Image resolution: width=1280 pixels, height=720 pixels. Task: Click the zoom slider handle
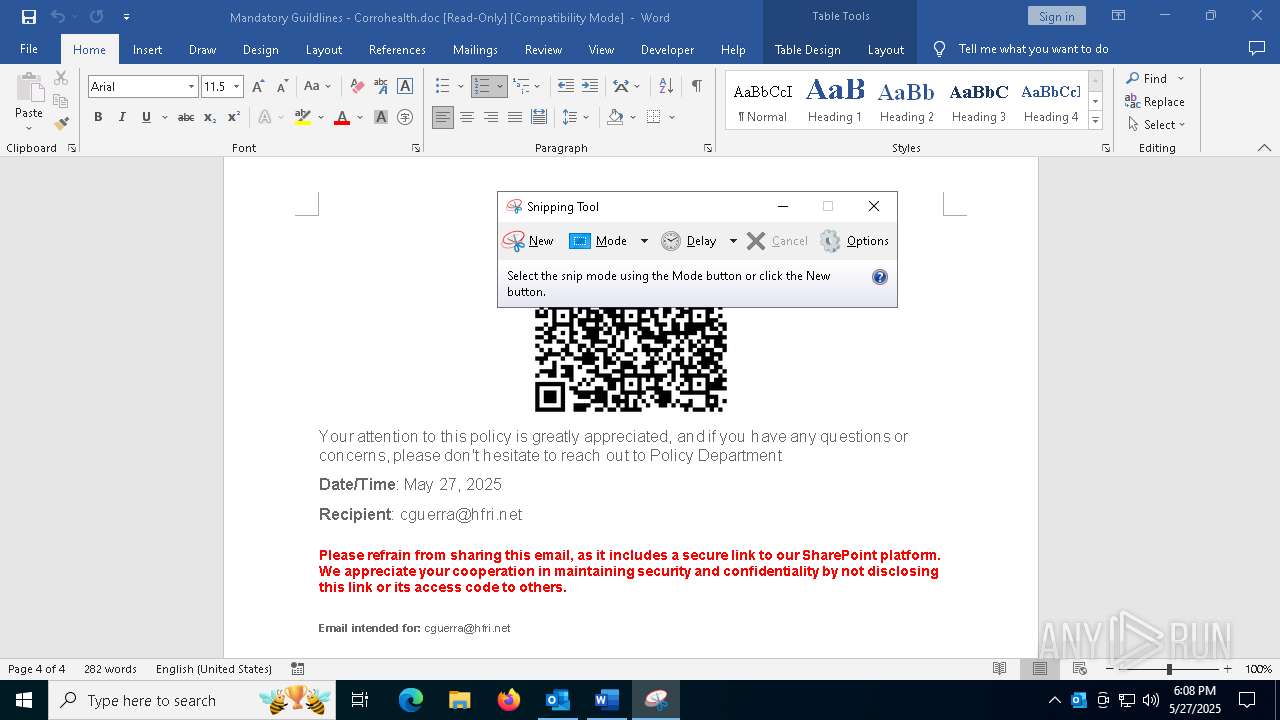tap(1169, 669)
